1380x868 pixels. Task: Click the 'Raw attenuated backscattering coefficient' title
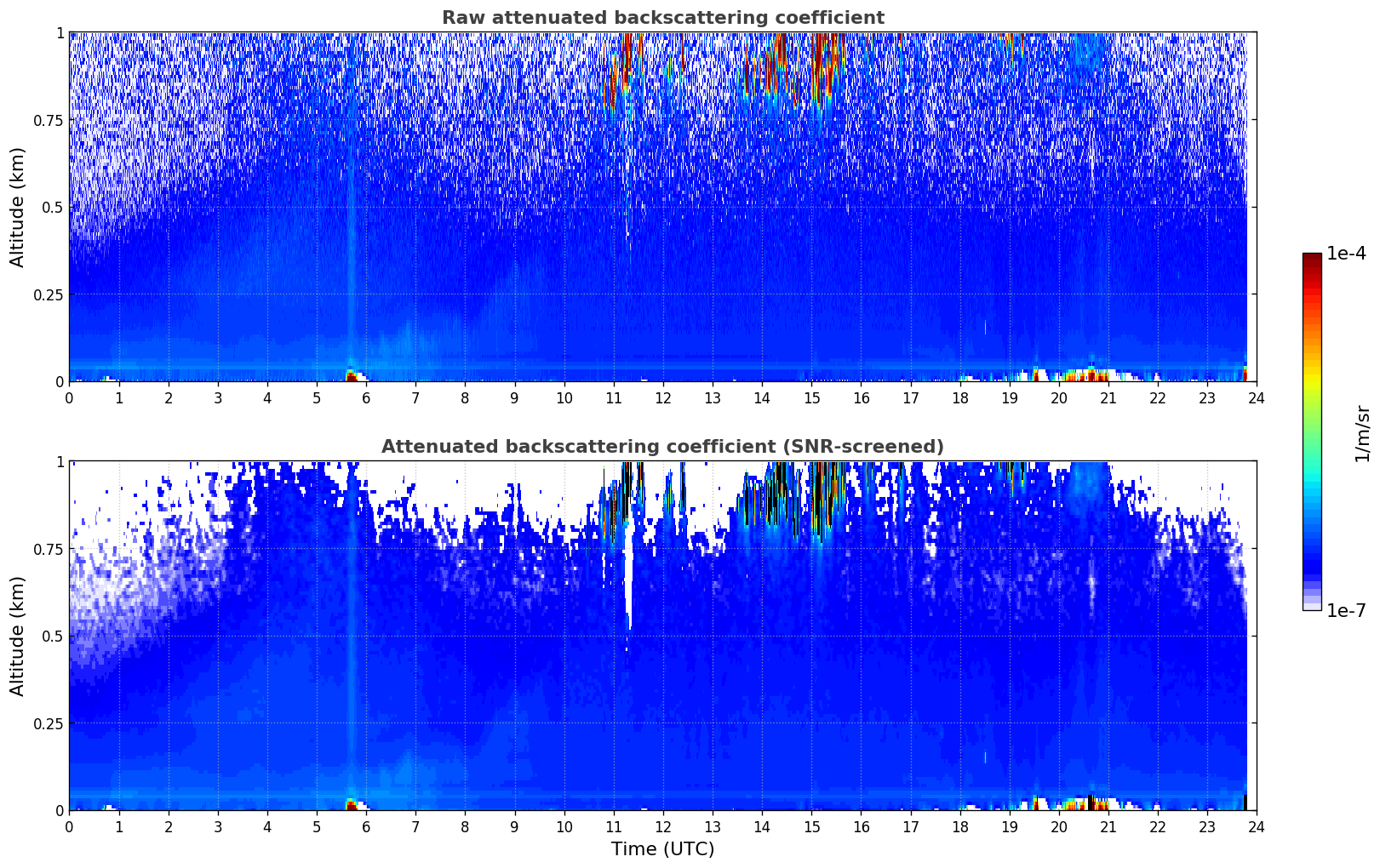(x=662, y=18)
